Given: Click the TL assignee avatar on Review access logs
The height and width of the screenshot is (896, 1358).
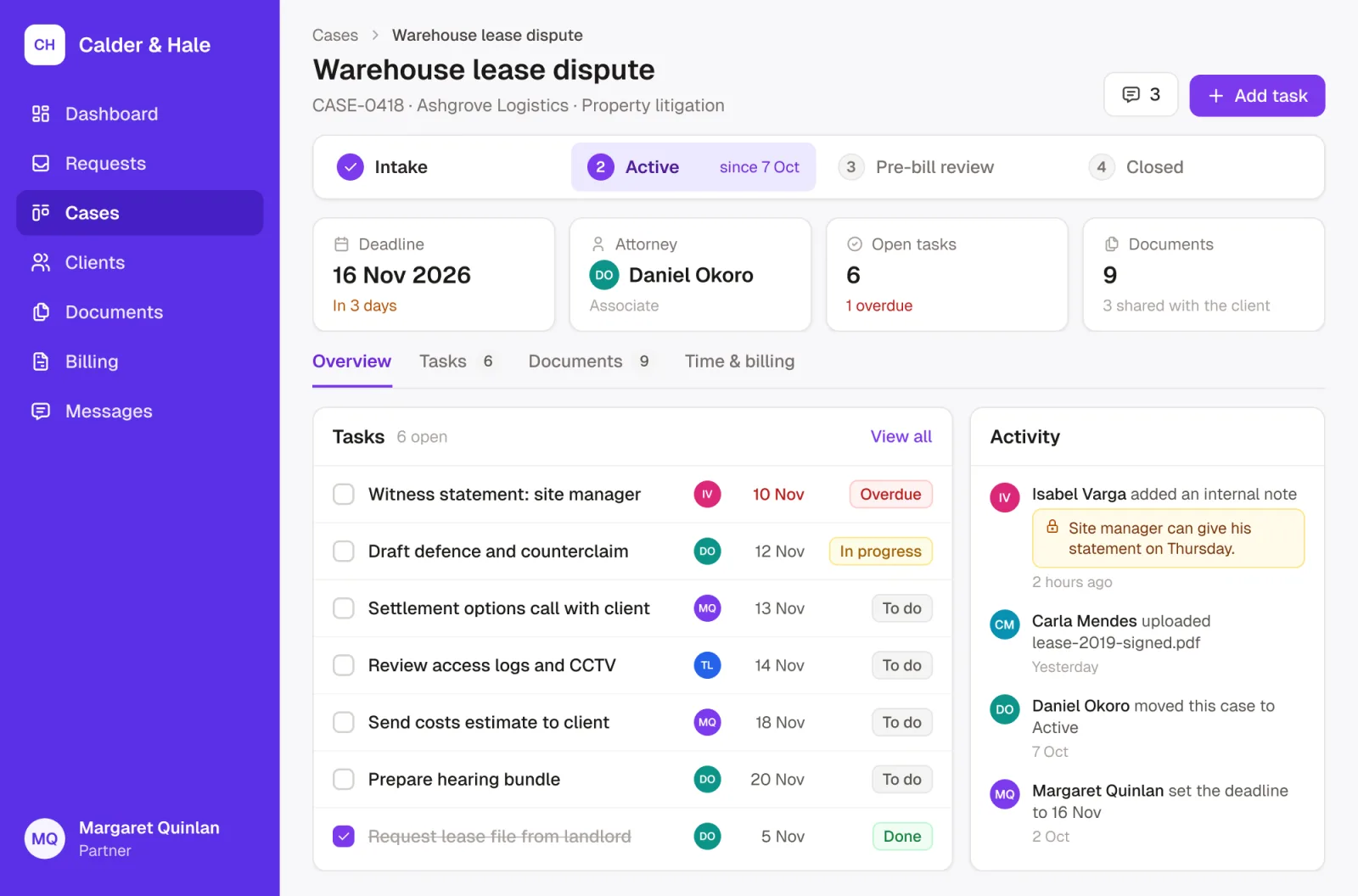Looking at the screenshot, I should (707, 665).
